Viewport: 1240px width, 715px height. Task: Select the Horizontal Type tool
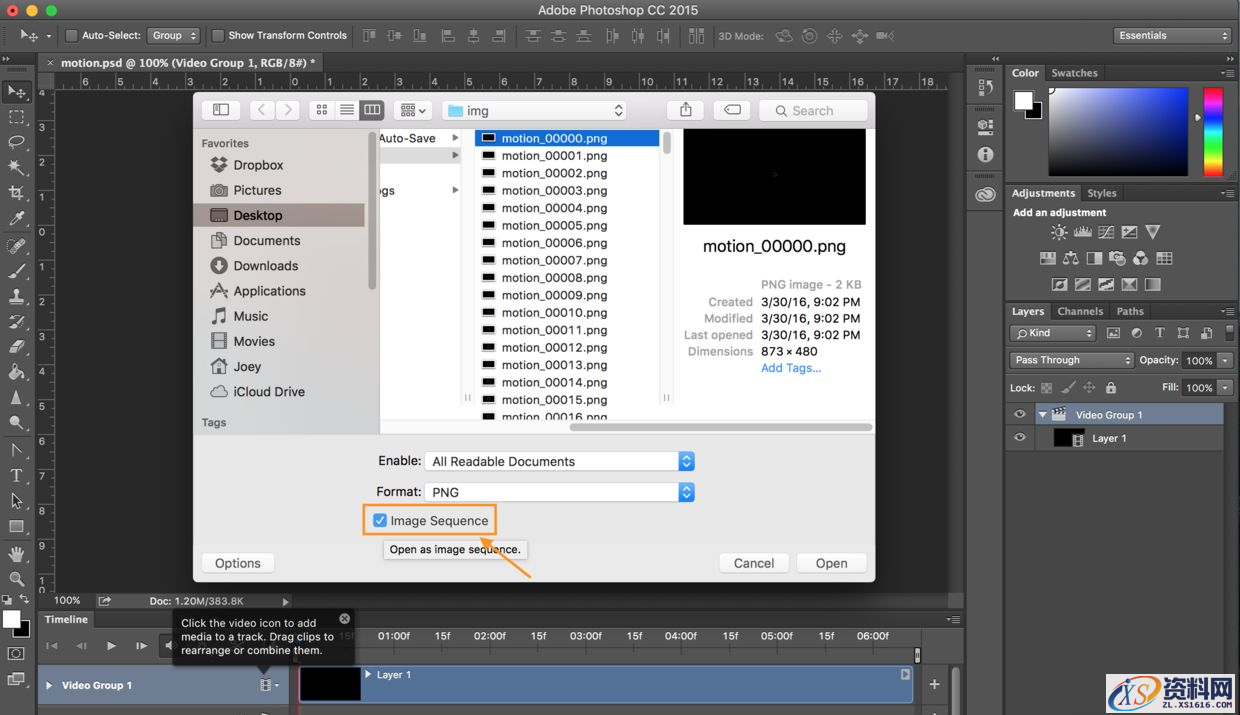point(16,475)
